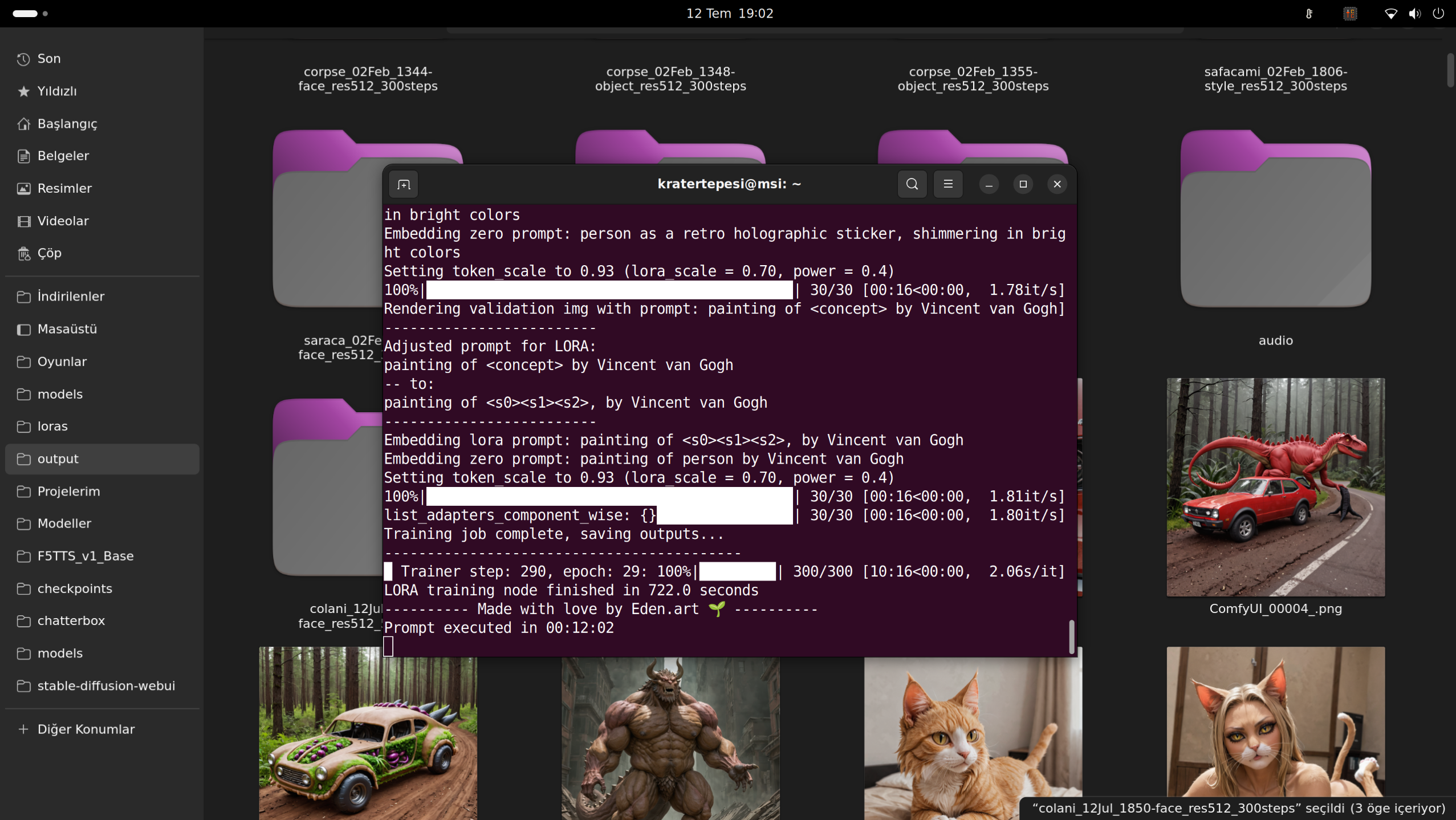Image resolution: width=1456 pixels, height=820 pixels.
Task: Click 'Training job complete, saving outputs' line
Action: (x=554, y=534)
